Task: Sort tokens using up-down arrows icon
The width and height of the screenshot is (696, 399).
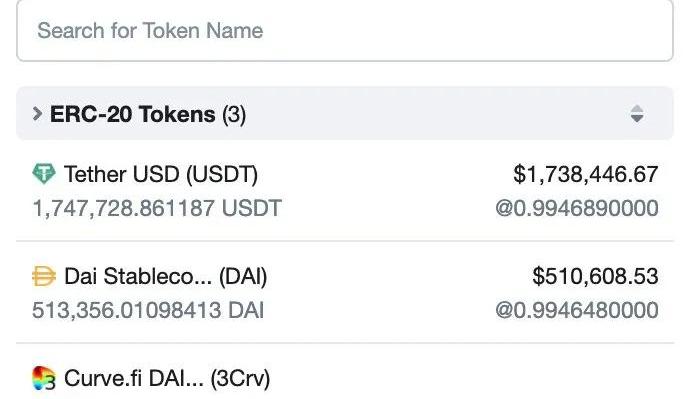Action: (x=637, y=114)
